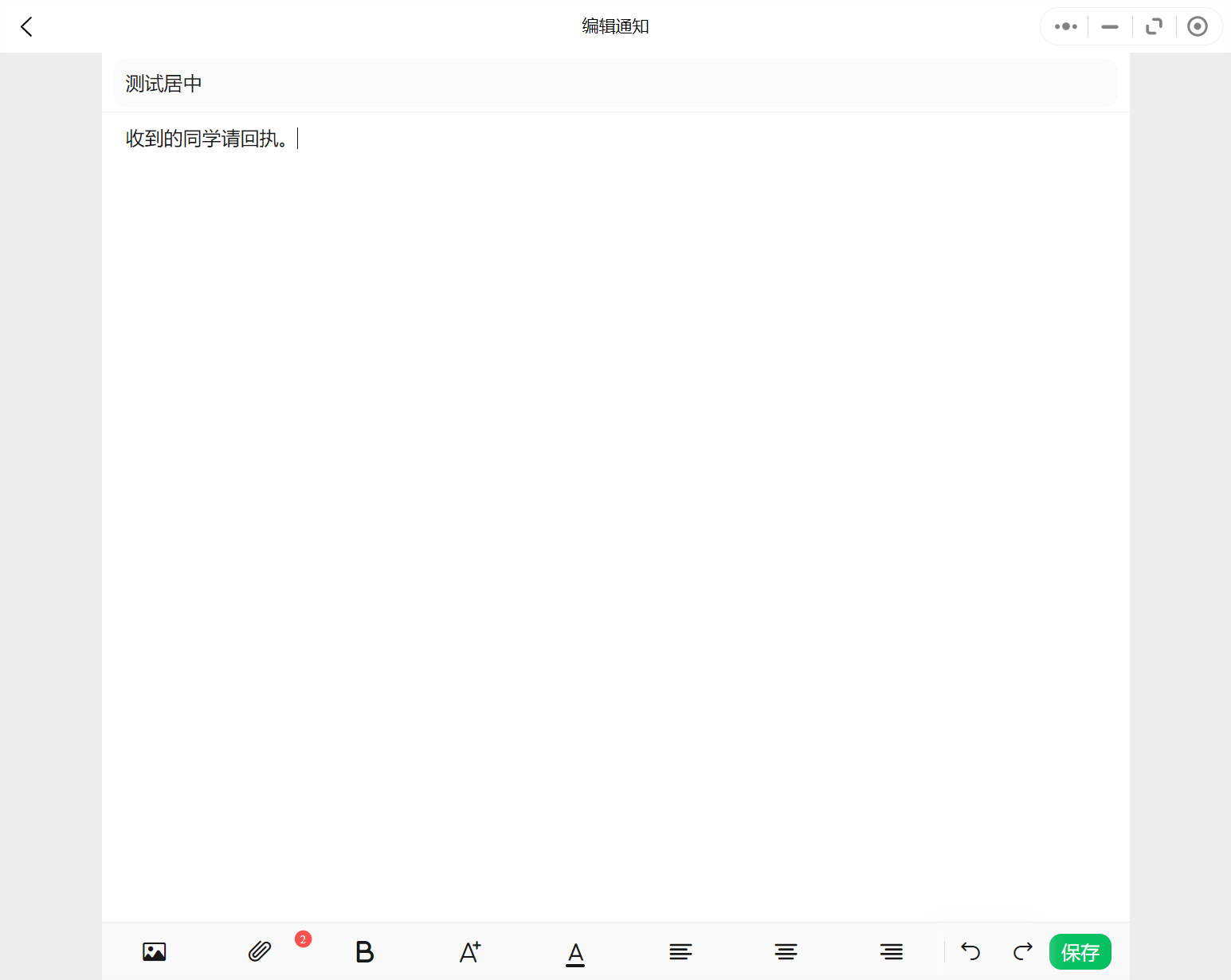Place cursor in text 收到的同学请回执。

[209, 139]
